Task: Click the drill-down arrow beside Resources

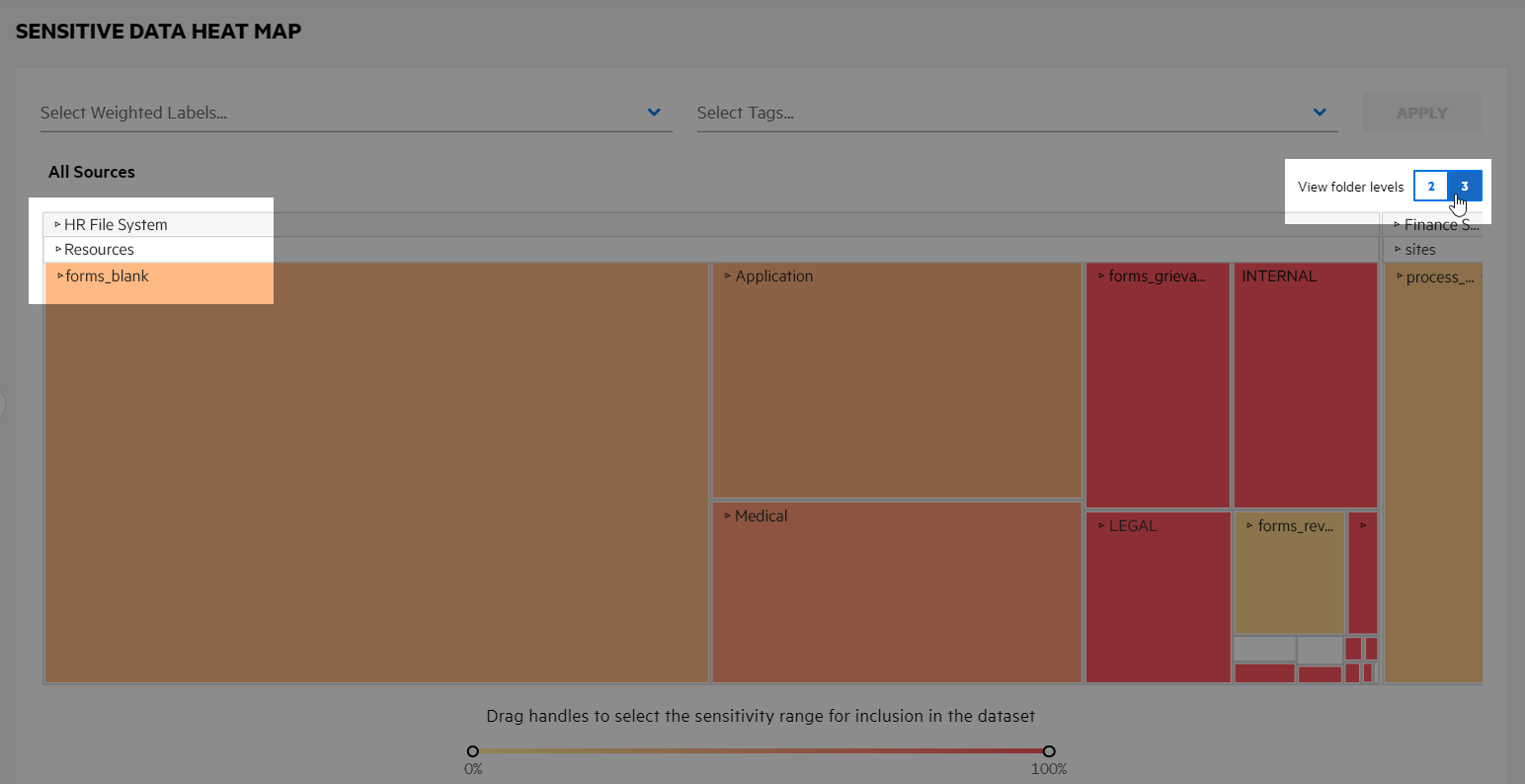Action: 56,249
